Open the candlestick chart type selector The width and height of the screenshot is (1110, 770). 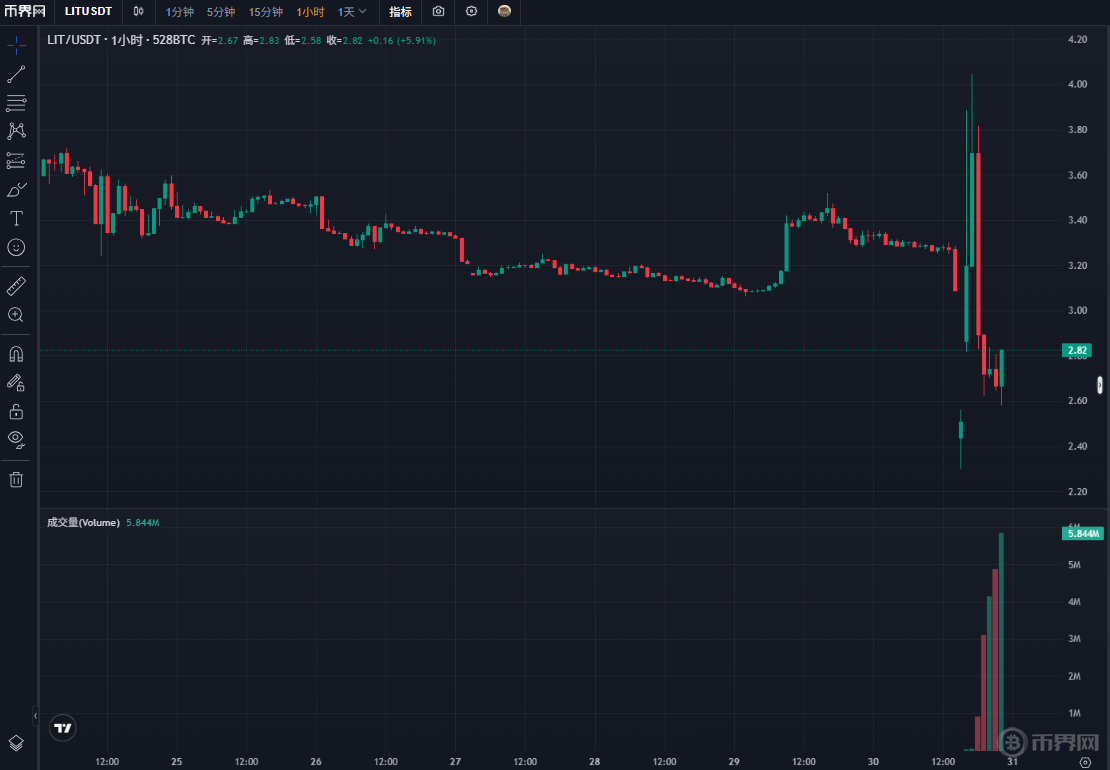point(139,12)
